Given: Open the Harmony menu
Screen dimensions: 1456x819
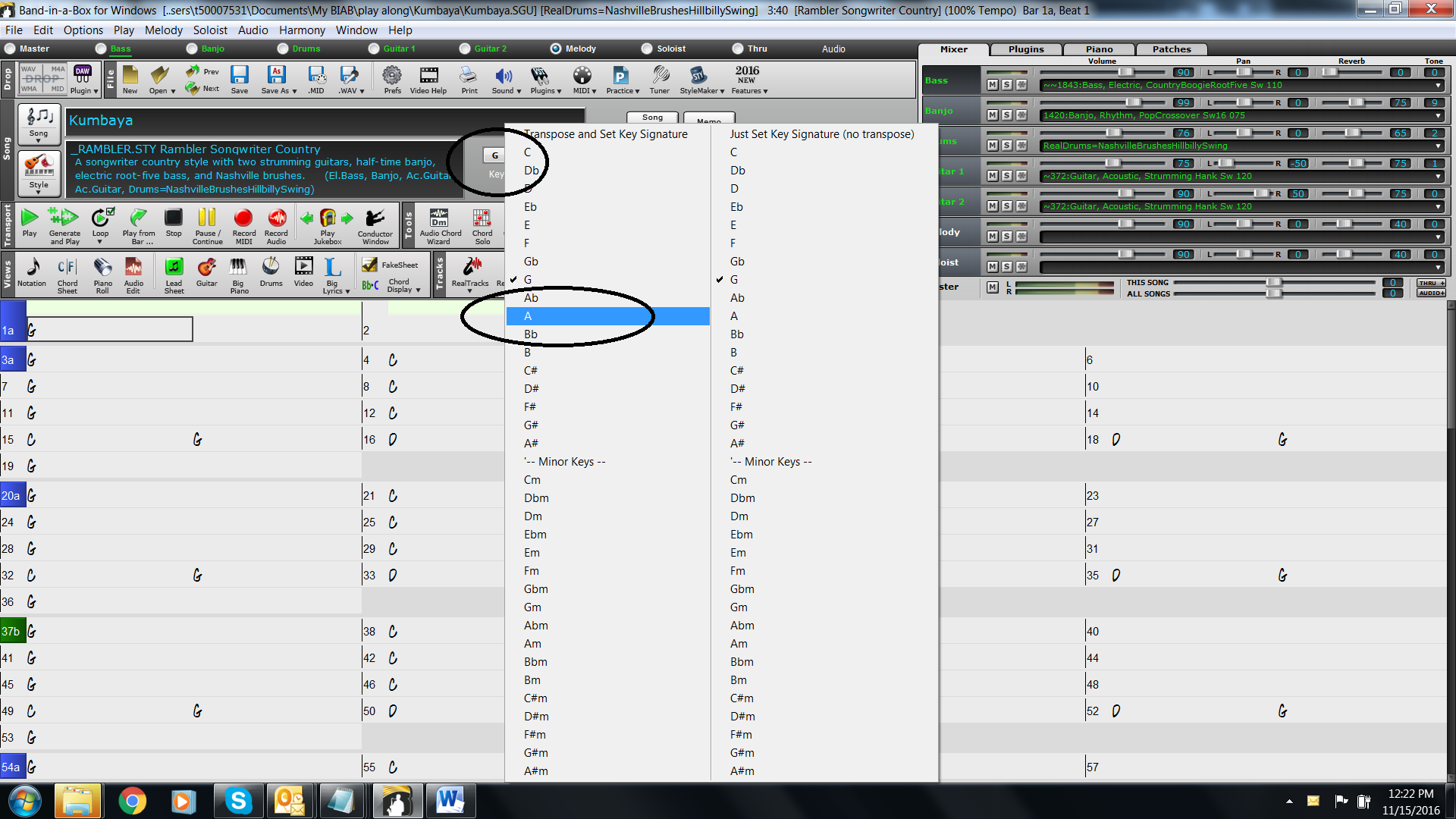Looking at the screenshot, I should pyautogui.click(x=302, y=30).
